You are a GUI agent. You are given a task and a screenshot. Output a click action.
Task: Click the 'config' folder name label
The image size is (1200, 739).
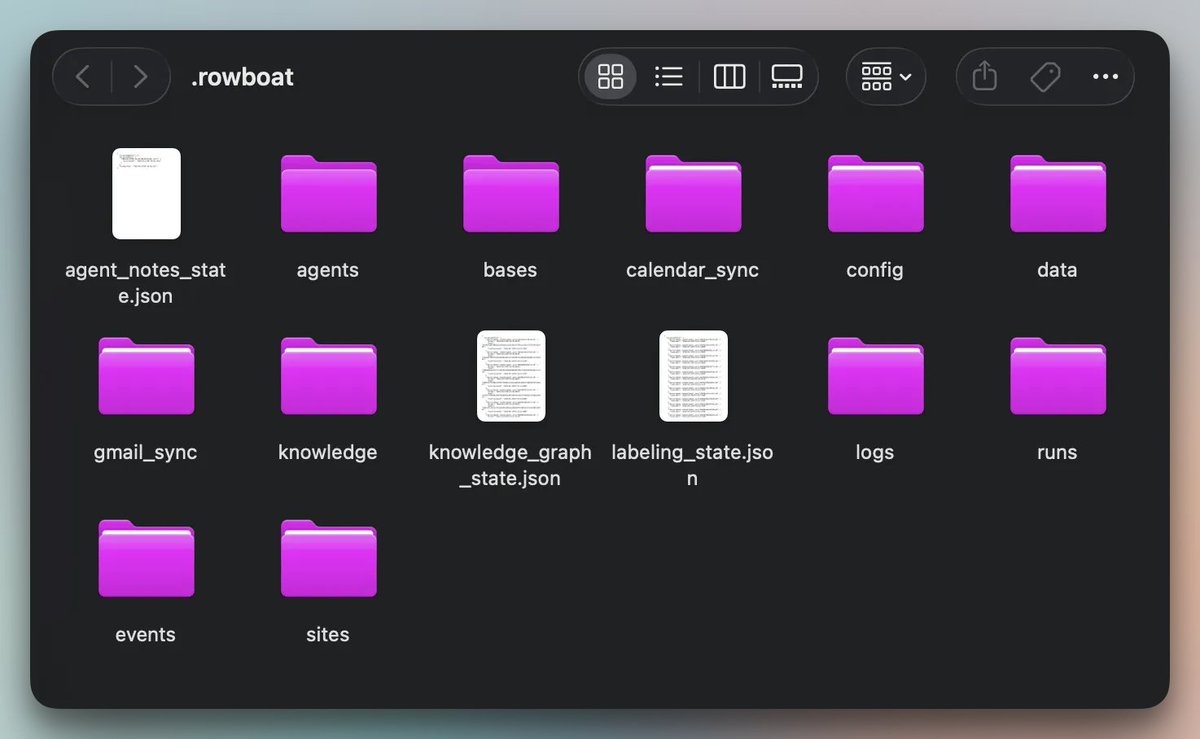pyautogui.click(x=875, y=270)
